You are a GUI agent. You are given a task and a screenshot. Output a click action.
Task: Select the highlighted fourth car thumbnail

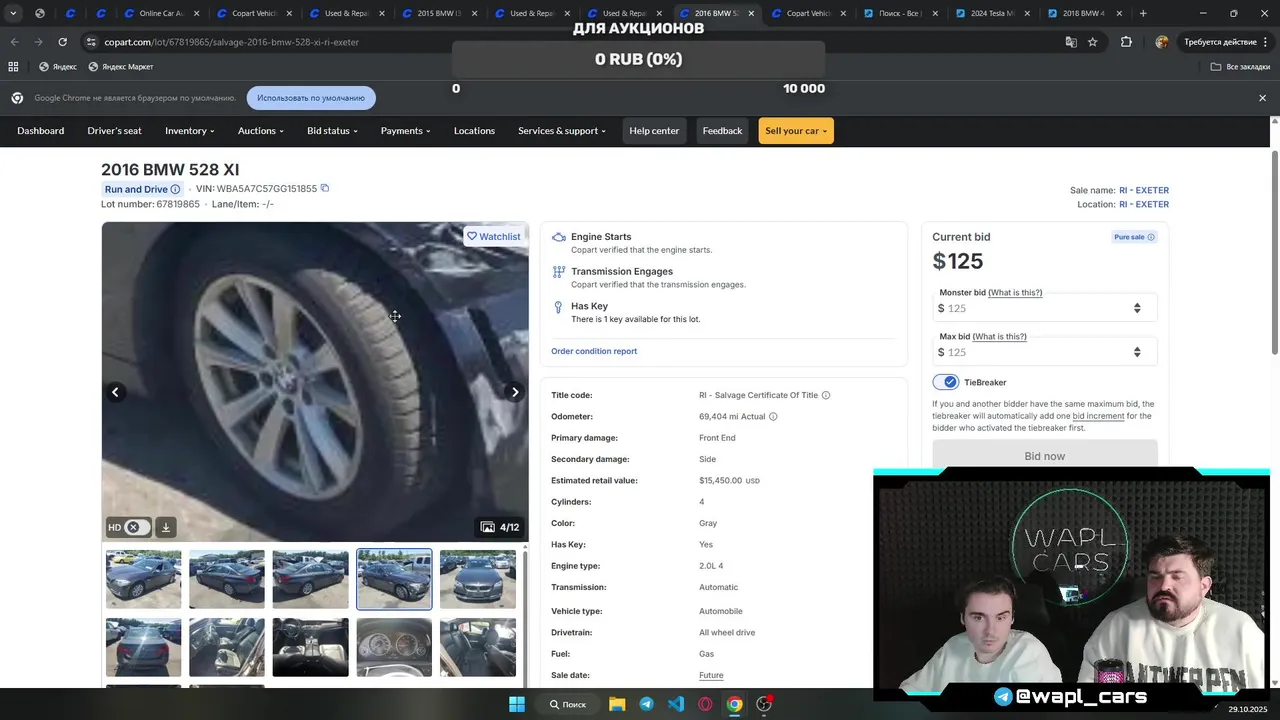394,579
